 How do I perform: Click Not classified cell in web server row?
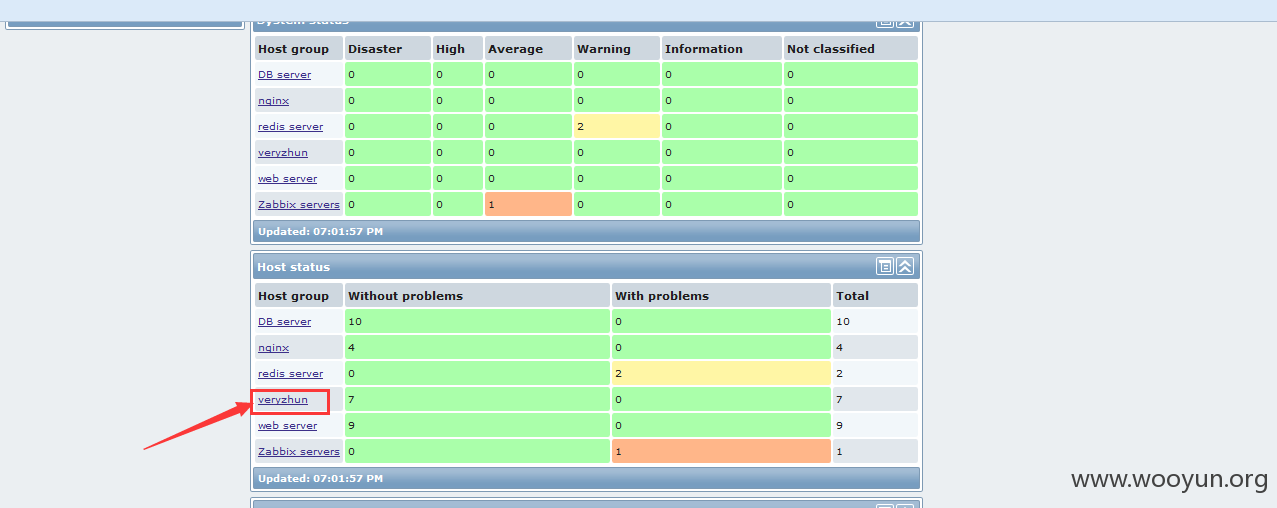click(851, 178)
